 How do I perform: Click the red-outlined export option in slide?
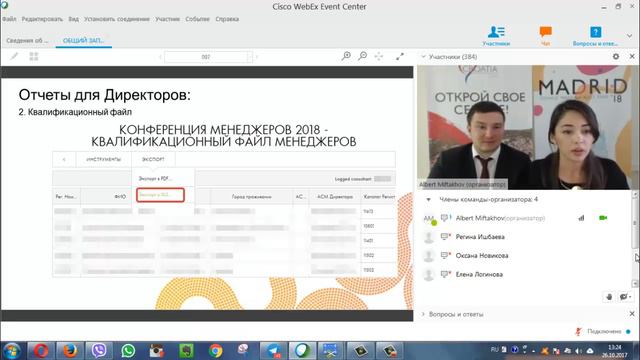tap(160, 195)
